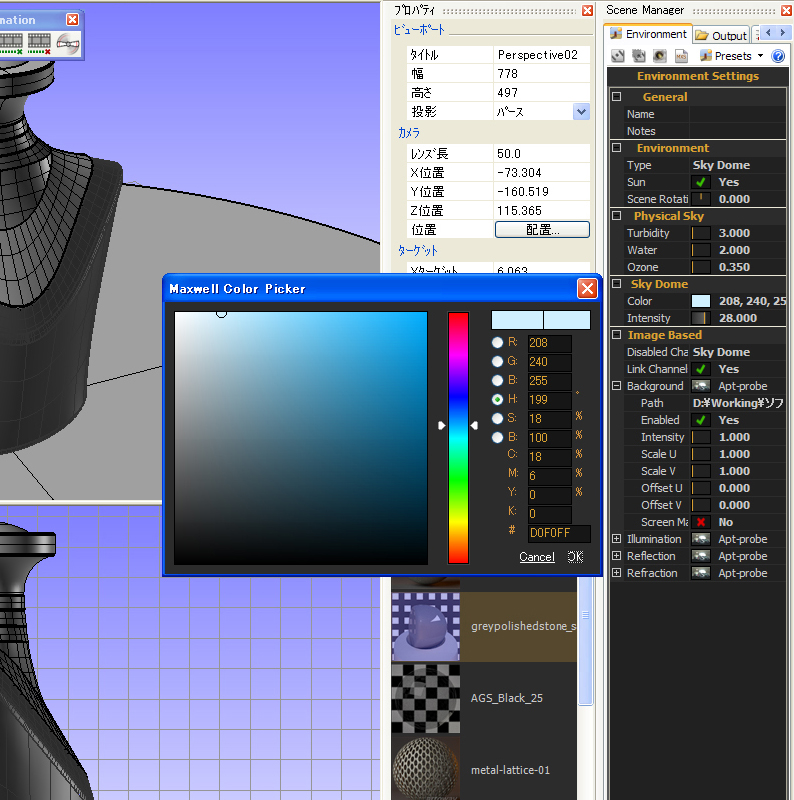794x800 pixels.
Task: Click the MXS file icon in Scene Manager
Action: [x=681, y=56]
